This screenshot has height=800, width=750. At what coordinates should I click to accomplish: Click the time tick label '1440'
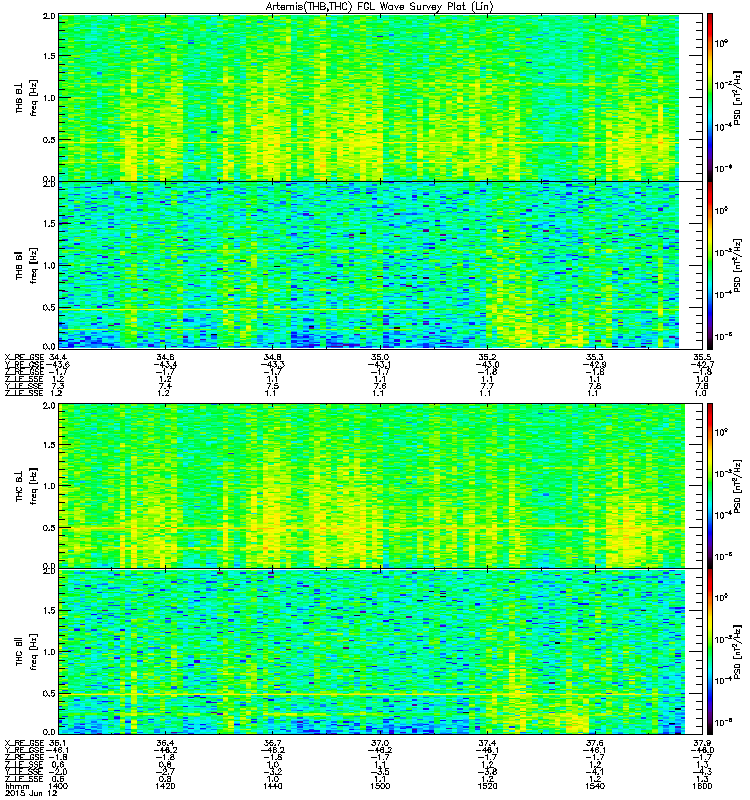(272, 786)
